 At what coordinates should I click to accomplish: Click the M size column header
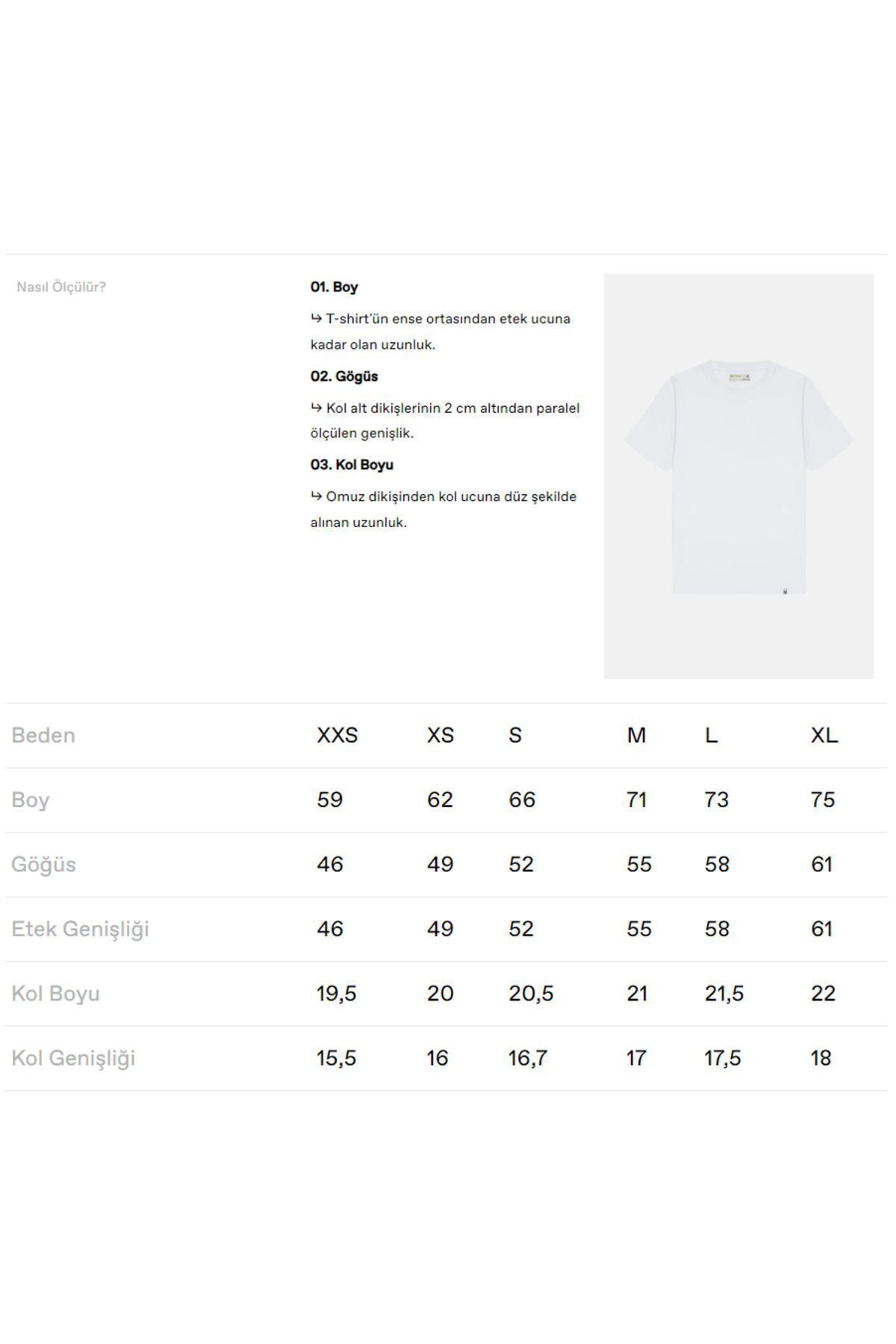tap(636, 735)
